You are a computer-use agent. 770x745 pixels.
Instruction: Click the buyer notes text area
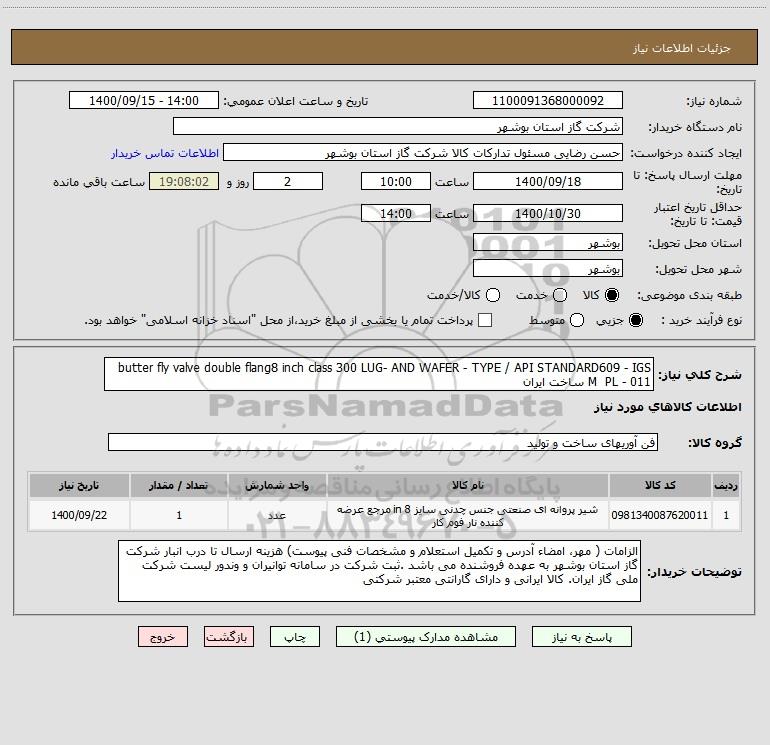380,571
